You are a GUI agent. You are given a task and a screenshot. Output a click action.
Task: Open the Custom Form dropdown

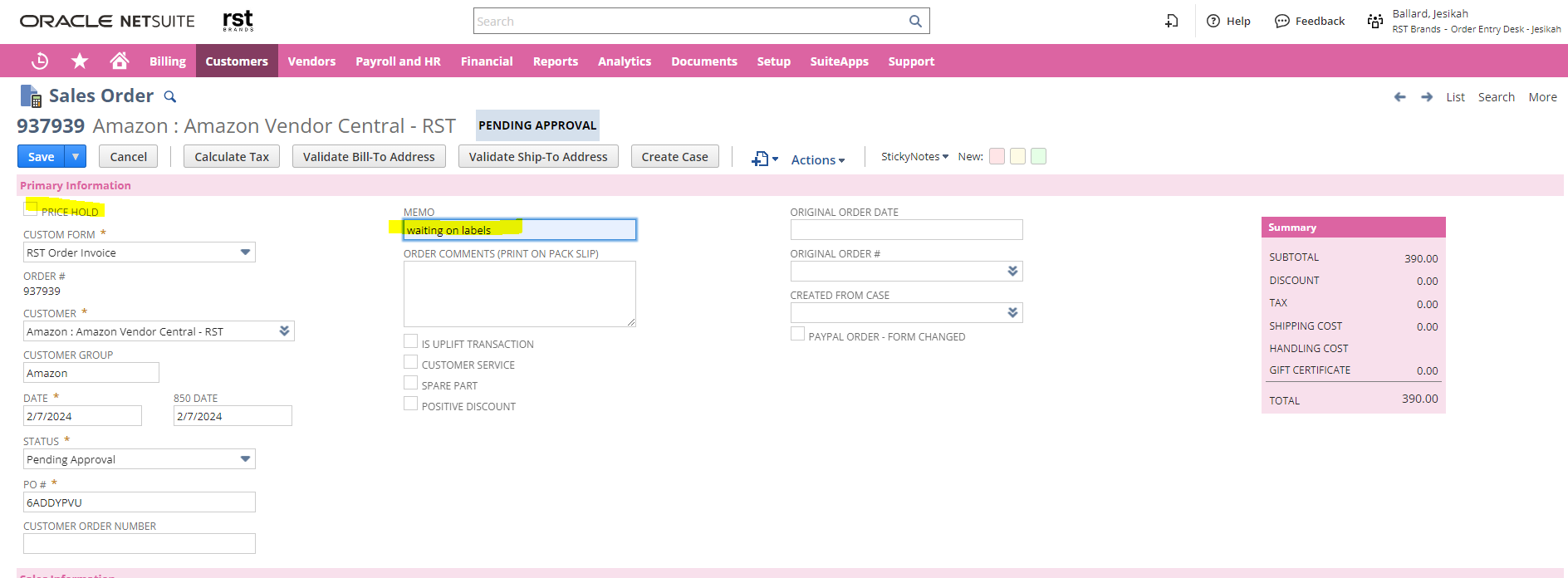point(245,252)
